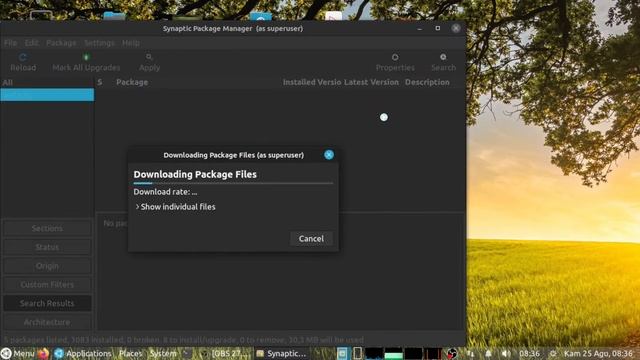Sort by Installed Version column
This screenshot has width=640, height=360.
312,82
